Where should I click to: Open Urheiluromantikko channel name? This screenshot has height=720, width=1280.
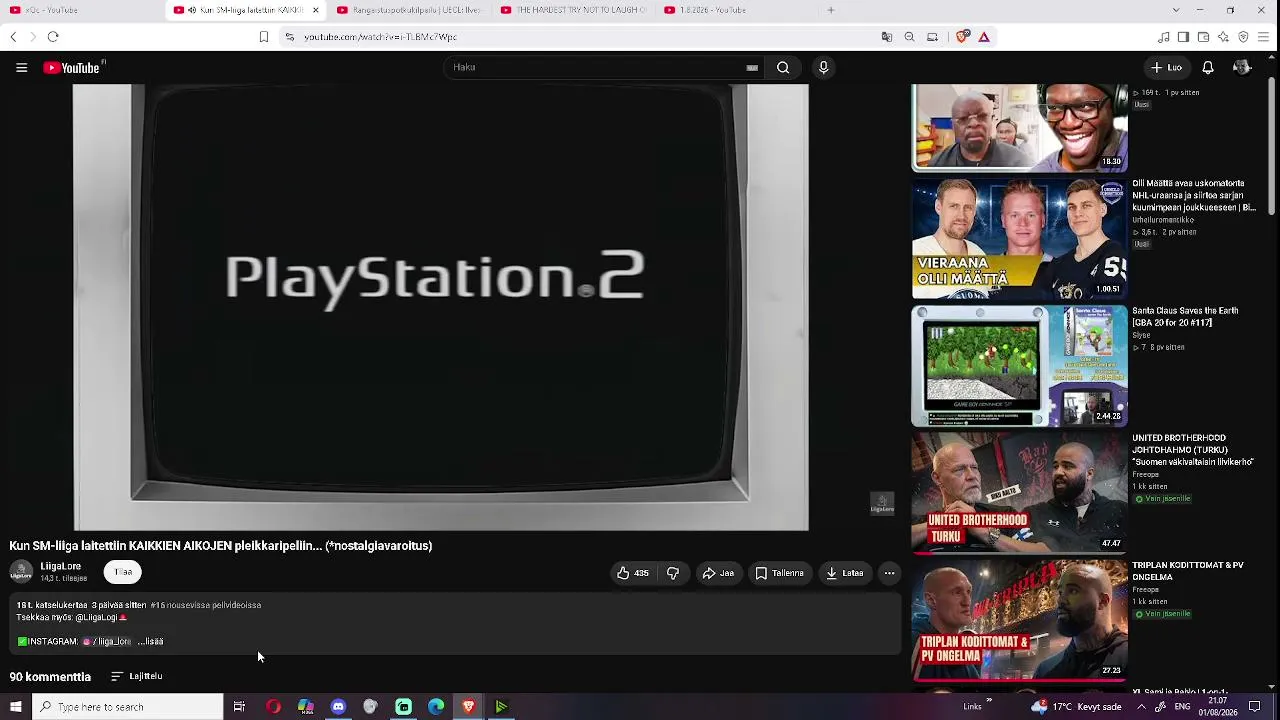[1163, 220]
